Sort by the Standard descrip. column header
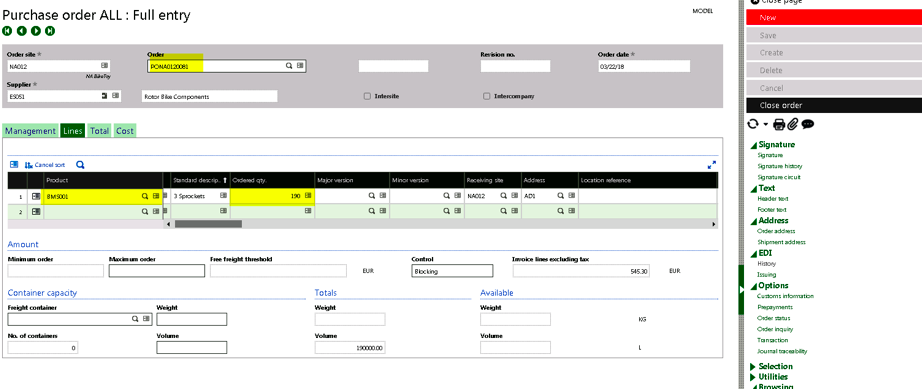The width and height of the screenshot is (923, 390). pyautogui.click(x=199, y=180)
